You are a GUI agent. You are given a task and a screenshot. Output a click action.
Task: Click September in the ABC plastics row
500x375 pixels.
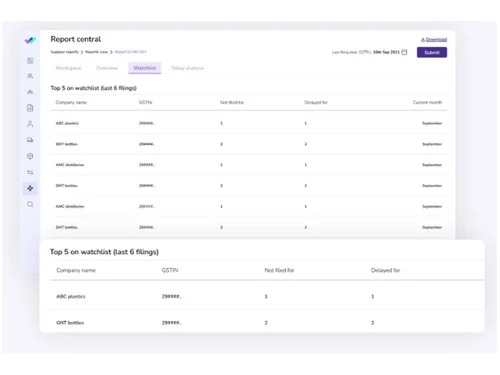[432, 123]
